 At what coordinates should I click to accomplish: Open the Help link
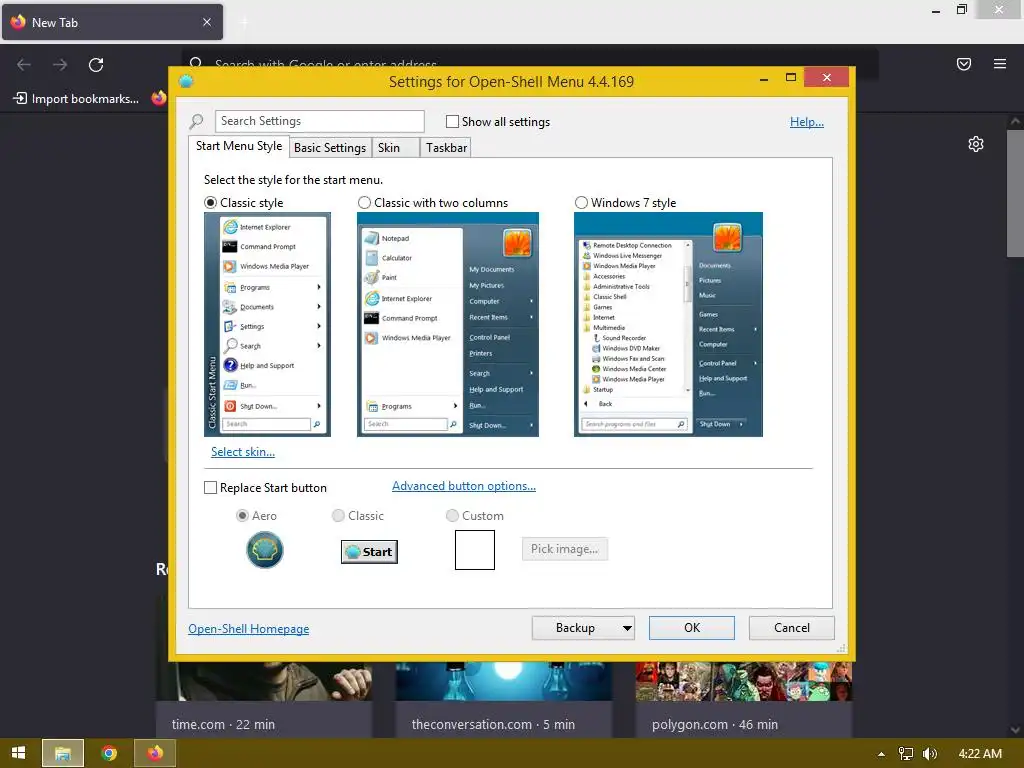pos(807,122)
